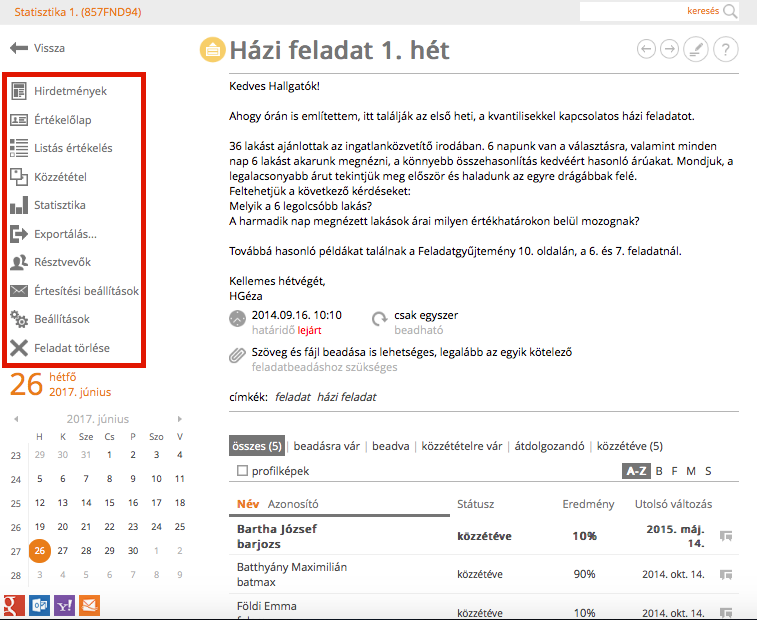The image size is (757, 620).
Task: Filter names by letter S
Action: pos(708,471)
